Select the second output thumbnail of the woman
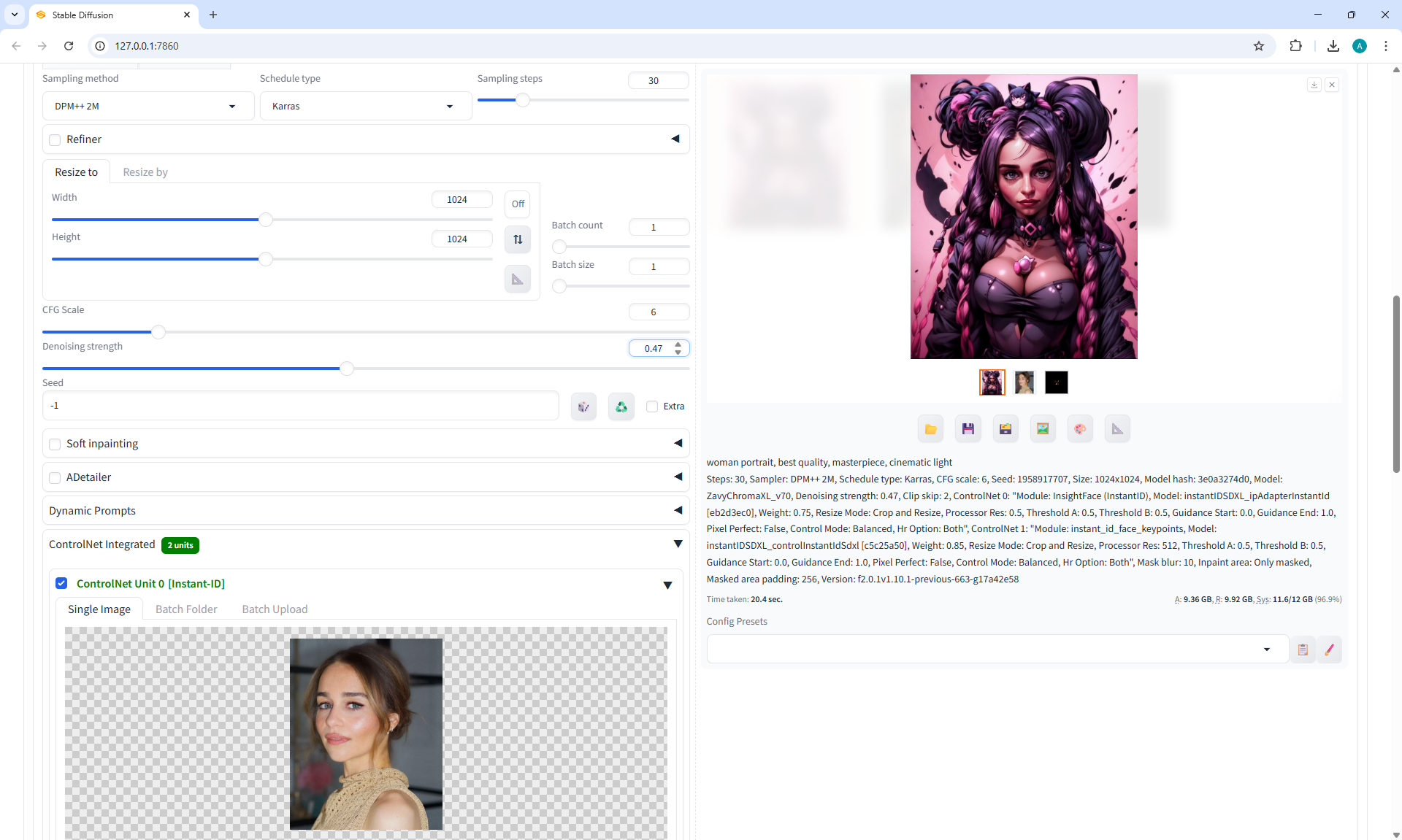This screenshot has height=840, width=1402. pyautogui.click(x=1024, y=382)
